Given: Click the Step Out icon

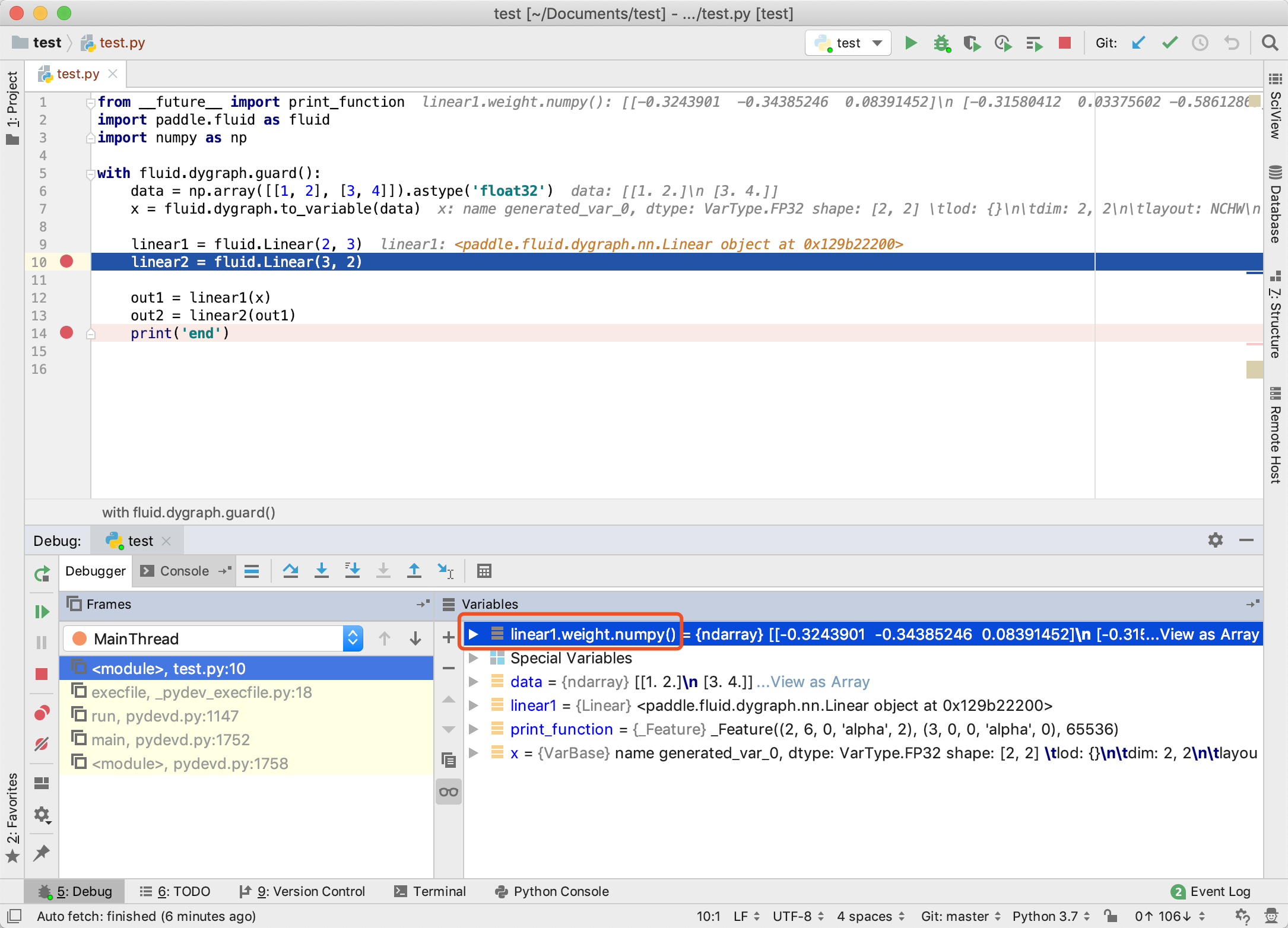Looking at the screenshot, I should (x=414, y=571).
